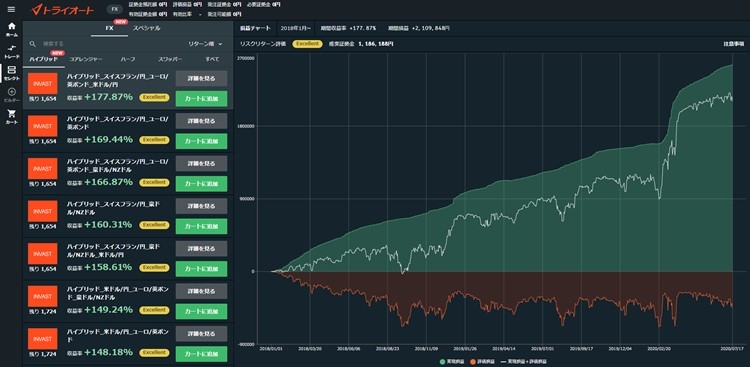Click Excellent badge next to リスクリターン評価
This screenshot has height=367, width=750.
[307, 44]
